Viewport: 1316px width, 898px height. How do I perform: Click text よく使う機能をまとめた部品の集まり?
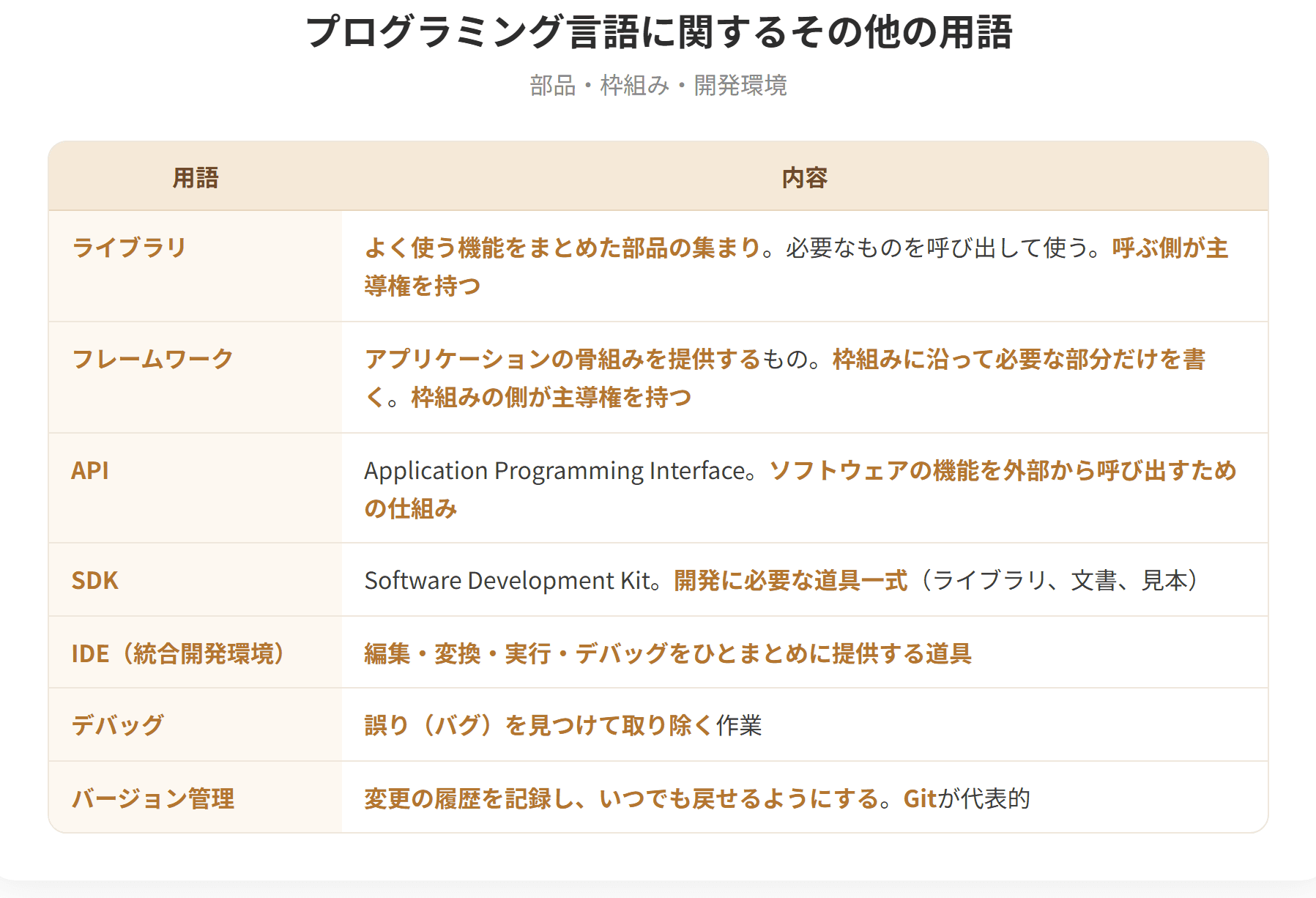coord(563,248)
